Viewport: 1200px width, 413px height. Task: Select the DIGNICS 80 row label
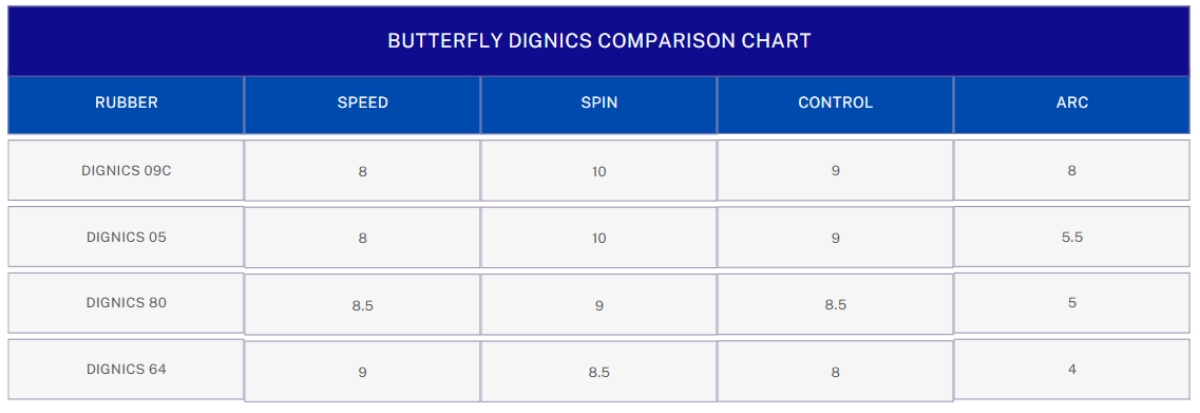[x=126, y=303]
